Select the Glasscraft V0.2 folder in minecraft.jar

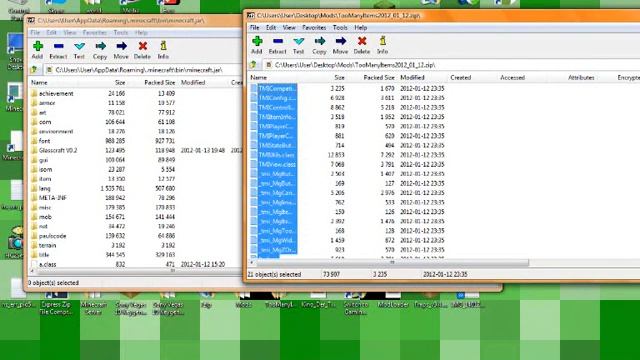(58, 150)
